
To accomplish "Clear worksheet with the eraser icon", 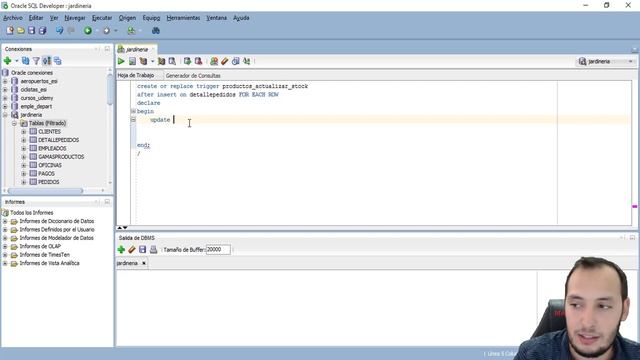I will [224, 61].
